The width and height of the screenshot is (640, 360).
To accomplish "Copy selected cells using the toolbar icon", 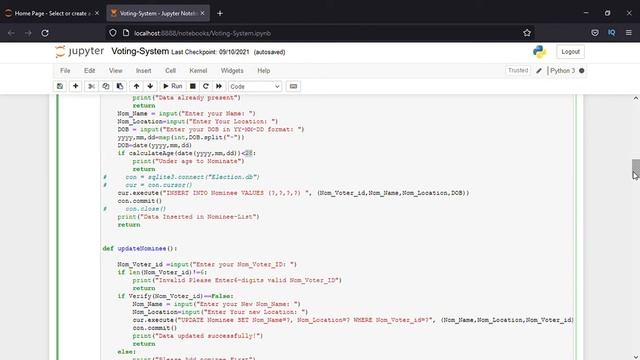I will (x=106, y=86).
